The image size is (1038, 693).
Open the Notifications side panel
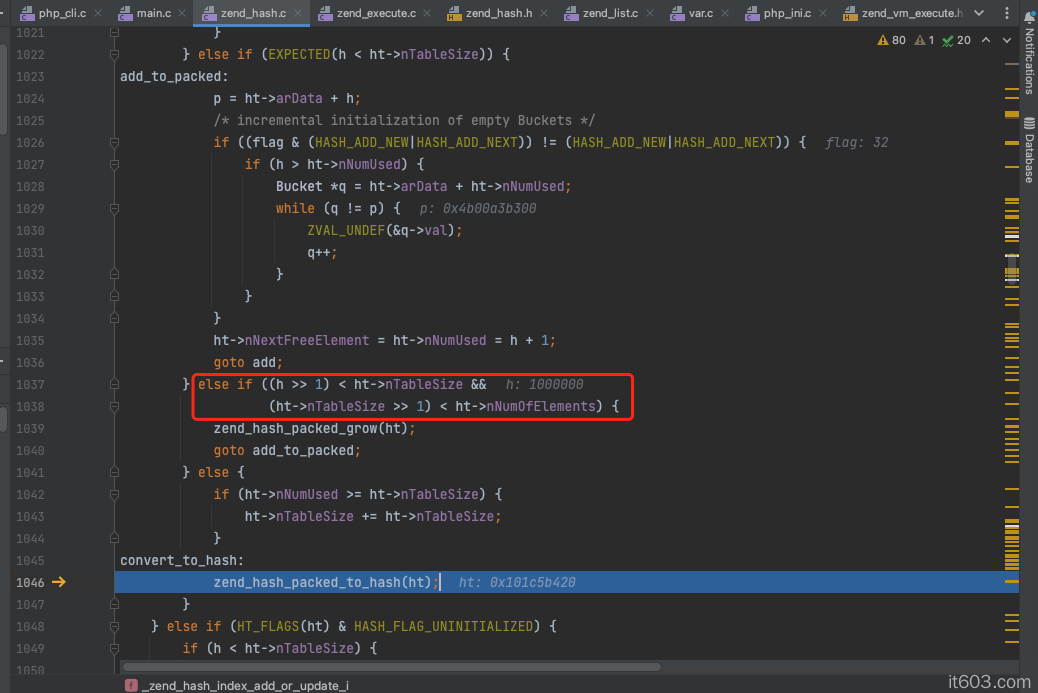coord(1028,55)
